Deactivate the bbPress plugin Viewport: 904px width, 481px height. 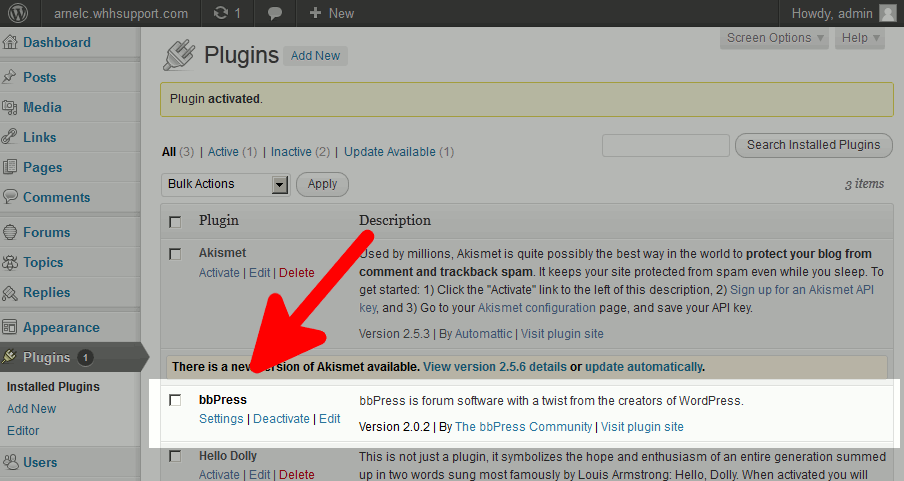(x=281, y=418)
